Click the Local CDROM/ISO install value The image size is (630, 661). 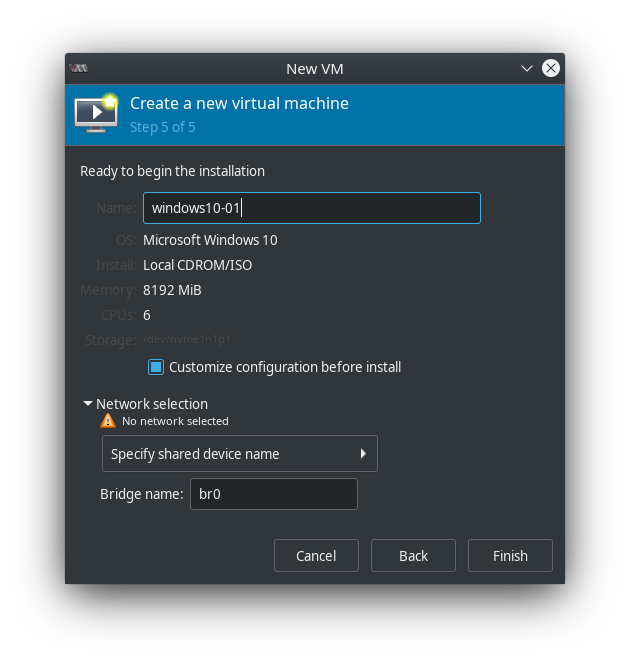pos(197,265)
